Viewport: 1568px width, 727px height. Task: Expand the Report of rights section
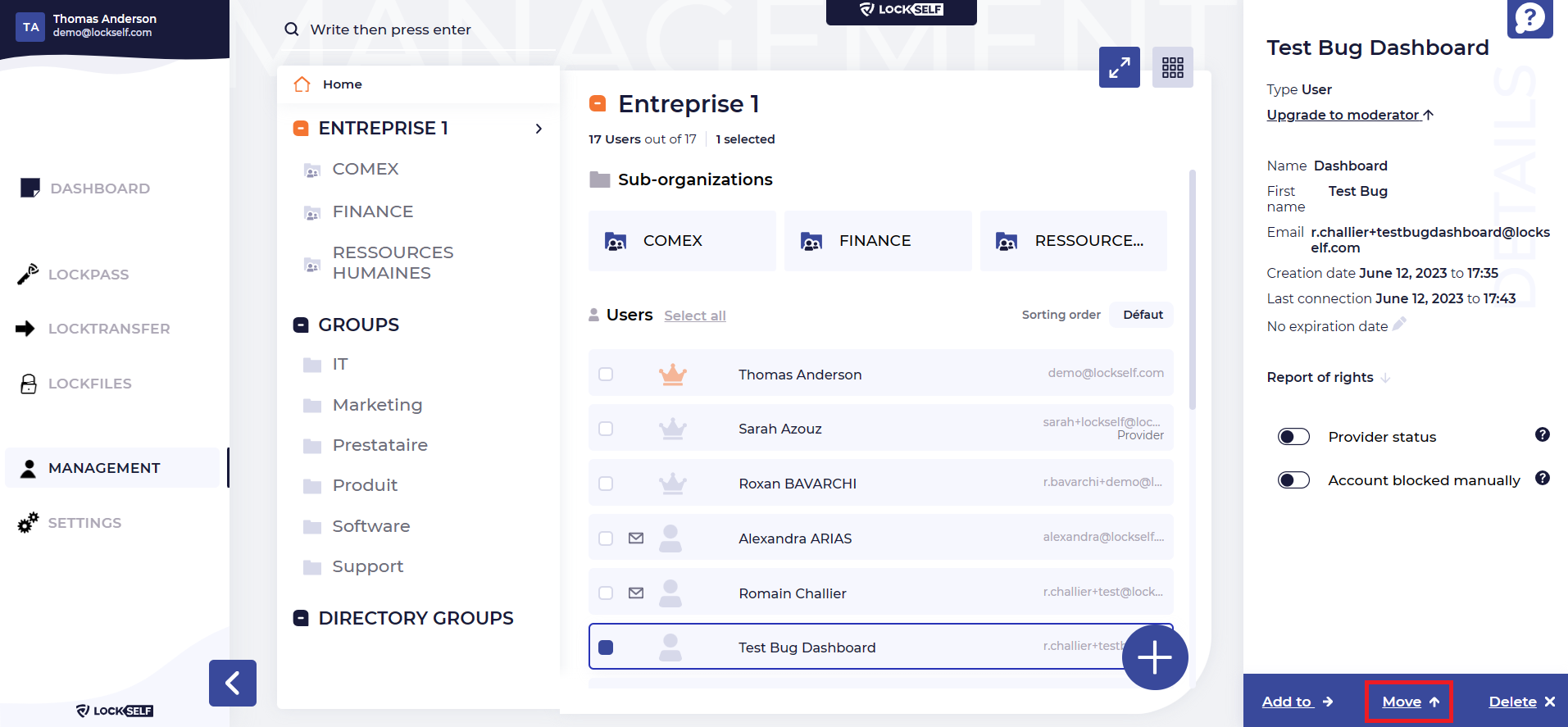tap(1328, 377)
